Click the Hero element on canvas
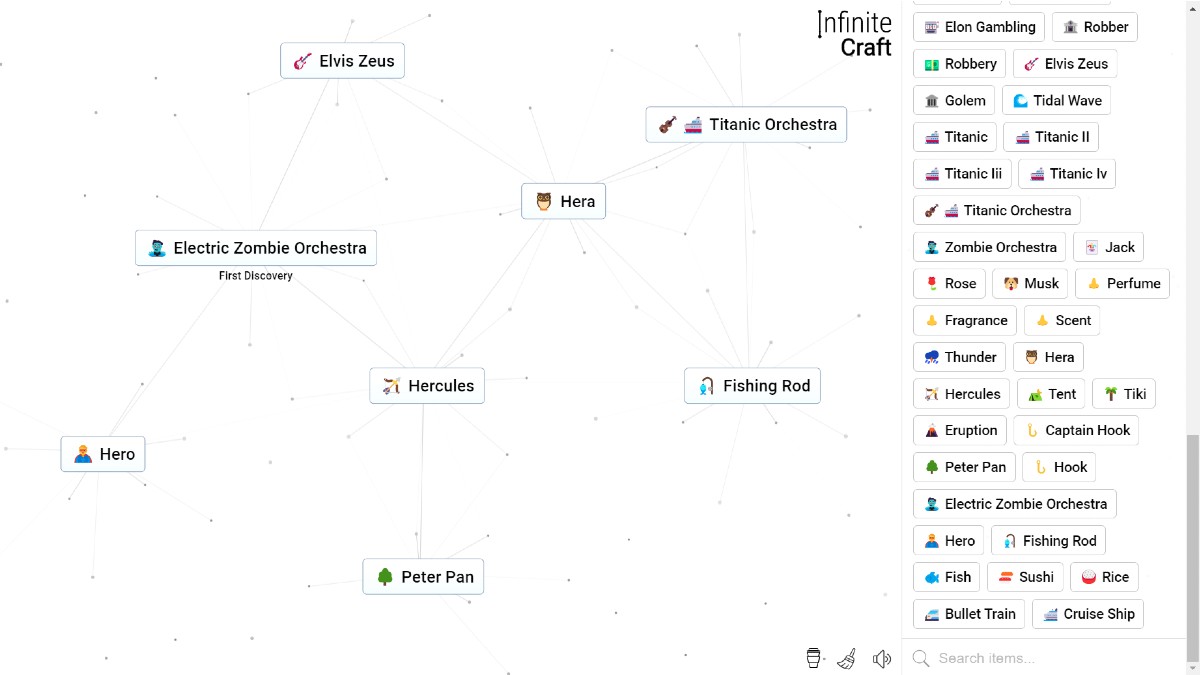 pos(103,454)
